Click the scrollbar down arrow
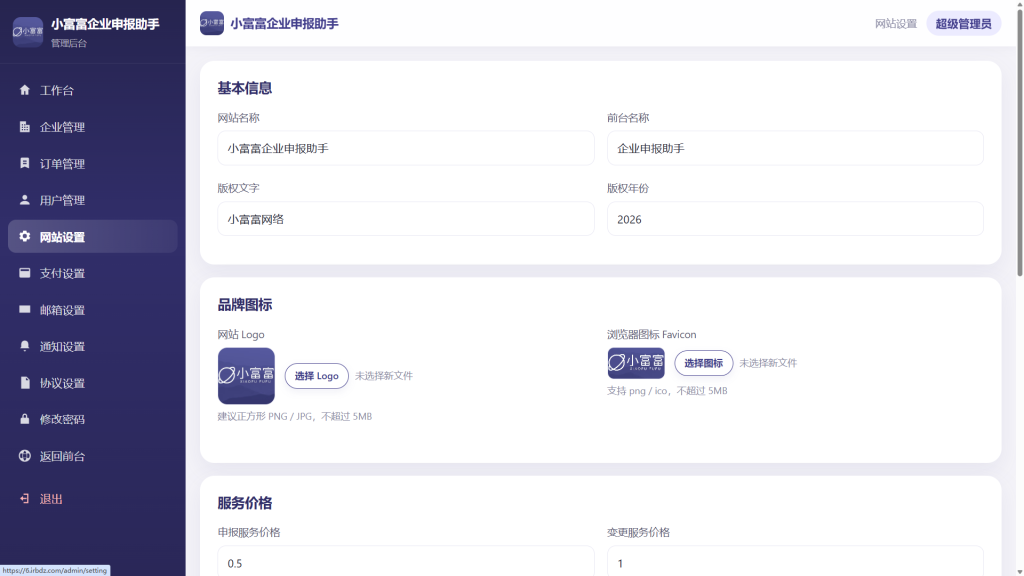Screen dimensions: 1024x576 1019,571
